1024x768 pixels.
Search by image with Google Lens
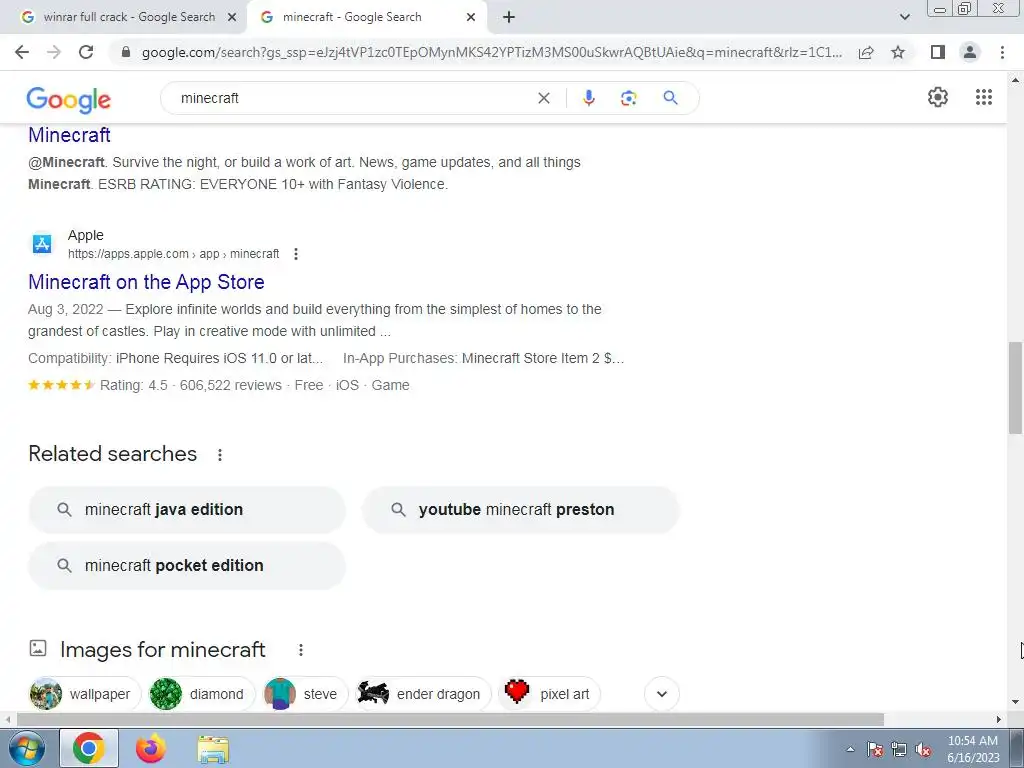point(628,98)
